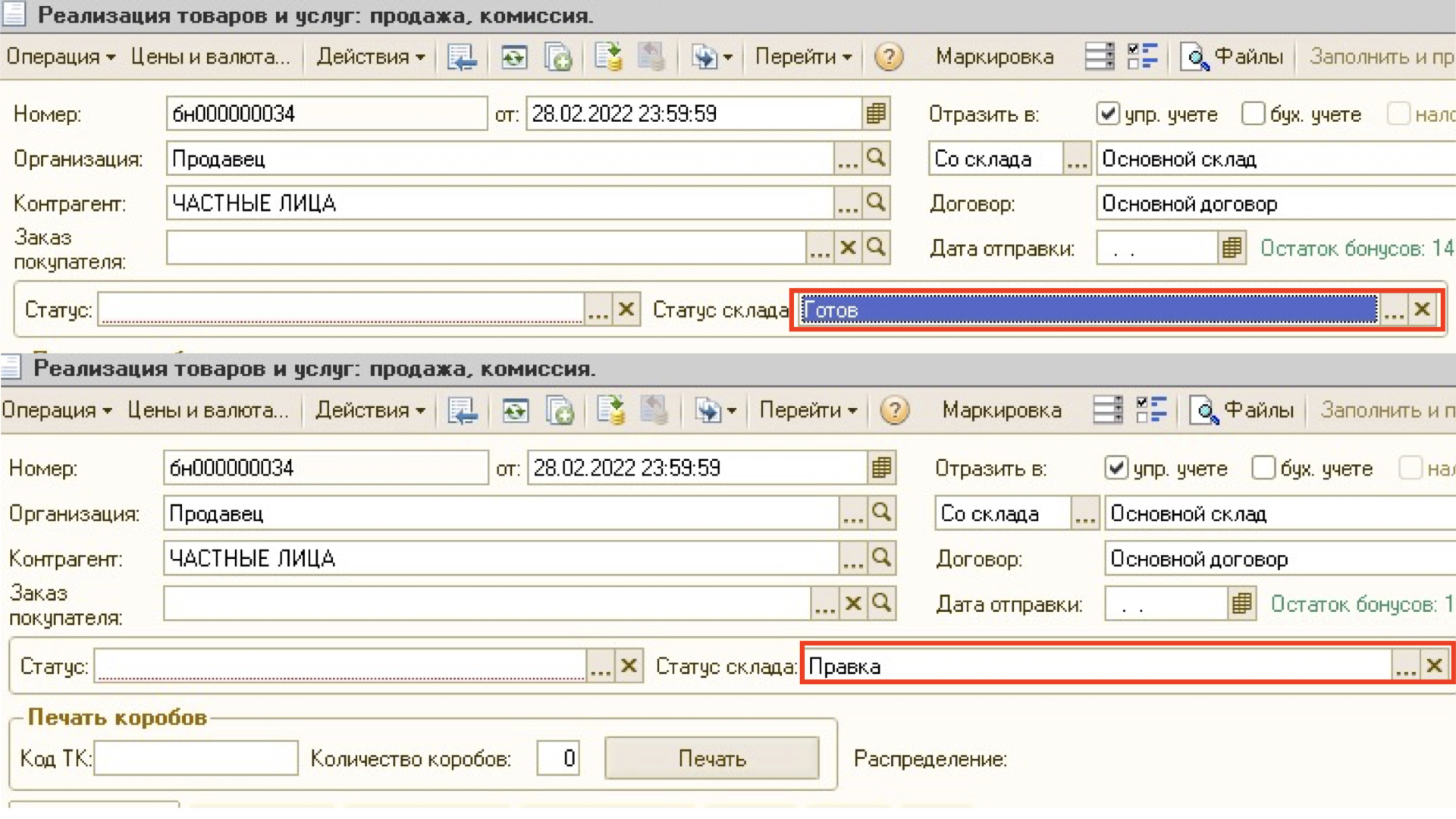This screenshot has height=819, width=1456.
Task: Open the Перейти menu in the upper window
Action: pos(803,57)
